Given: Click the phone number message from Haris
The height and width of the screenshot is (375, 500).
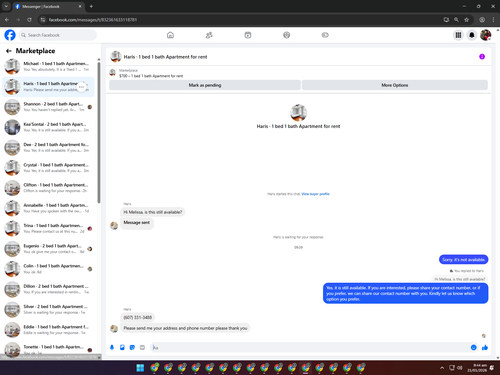Looking at the screenshot, I should pyautogui.click(x=138, y=317).
